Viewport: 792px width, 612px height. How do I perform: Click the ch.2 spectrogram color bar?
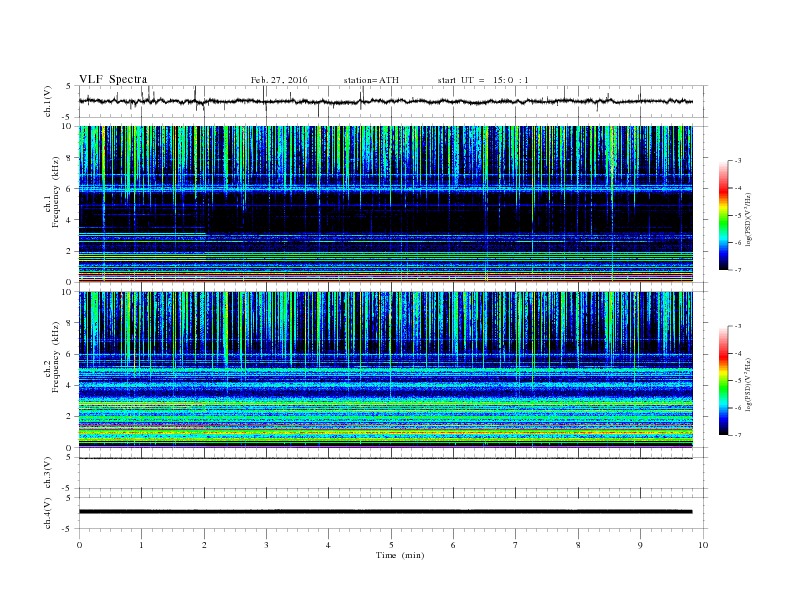723,381
